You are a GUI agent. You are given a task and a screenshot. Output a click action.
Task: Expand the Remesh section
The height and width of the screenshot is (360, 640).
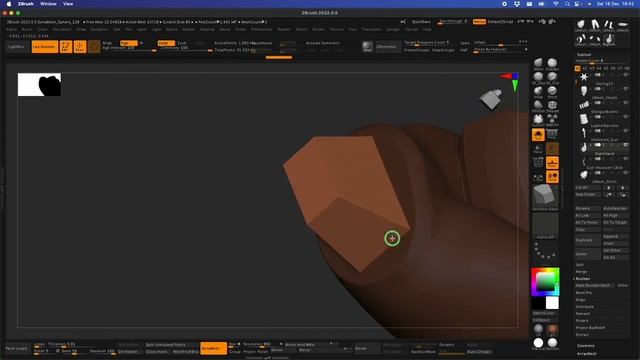tap(583, 314)
